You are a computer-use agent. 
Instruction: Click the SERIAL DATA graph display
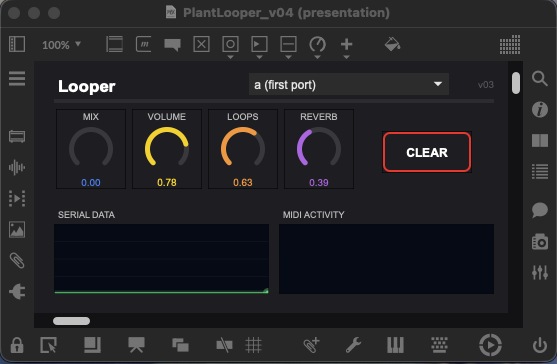(x=161, y=259)
